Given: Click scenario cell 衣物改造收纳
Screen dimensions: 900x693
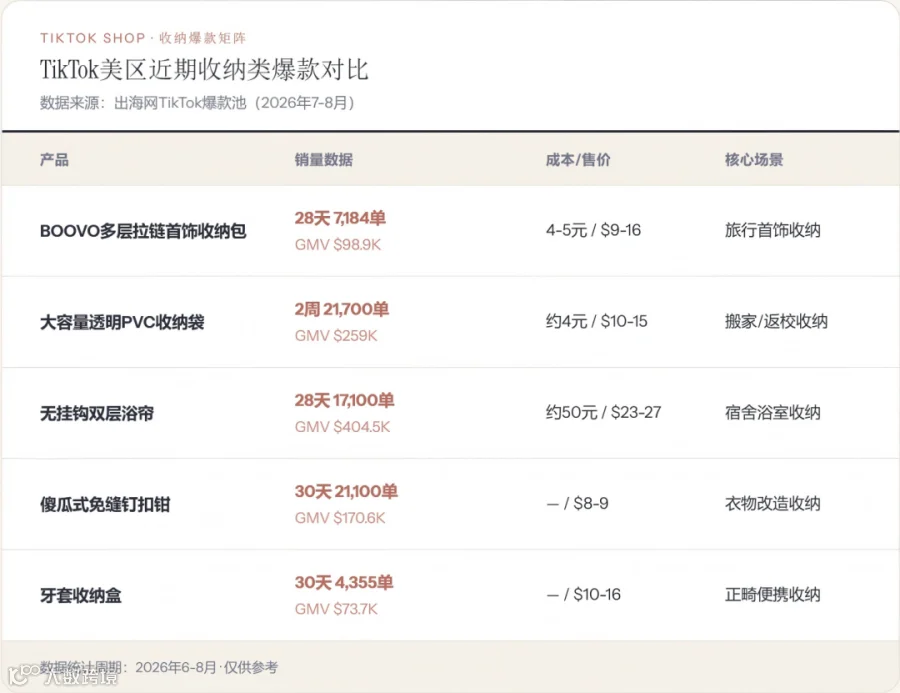Looking at the screenshot, I should click(x=773, y=504).
